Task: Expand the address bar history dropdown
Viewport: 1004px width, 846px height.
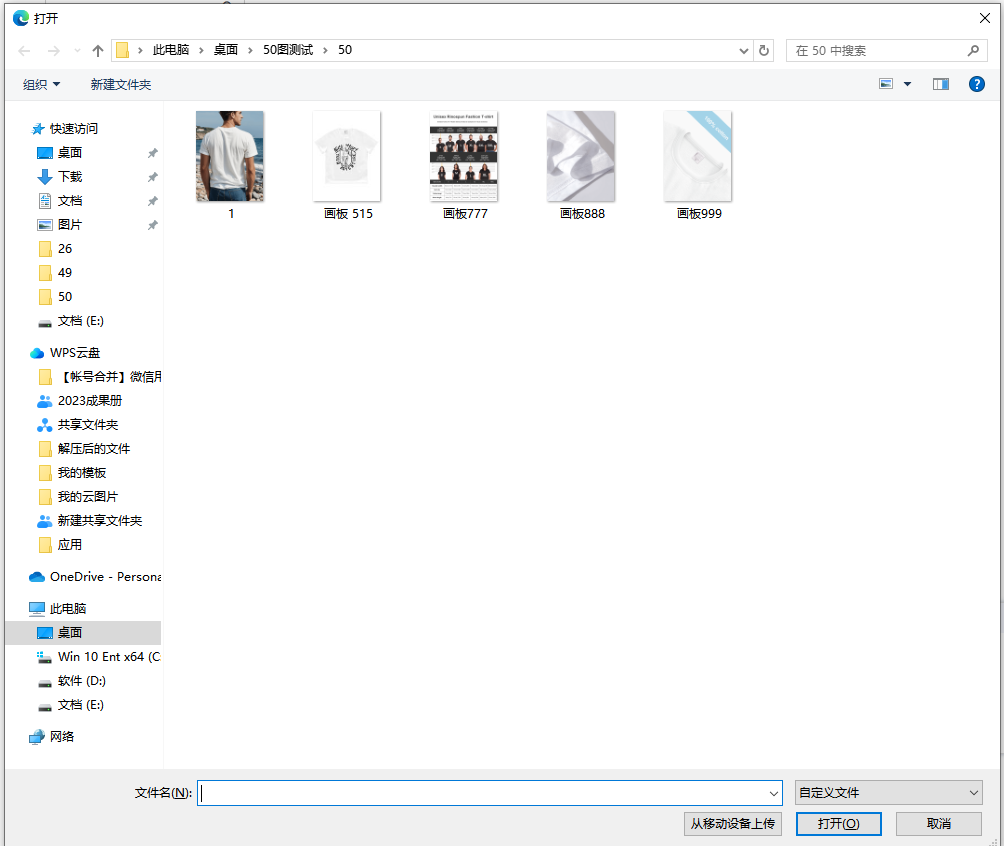Action: coord(743,51)
